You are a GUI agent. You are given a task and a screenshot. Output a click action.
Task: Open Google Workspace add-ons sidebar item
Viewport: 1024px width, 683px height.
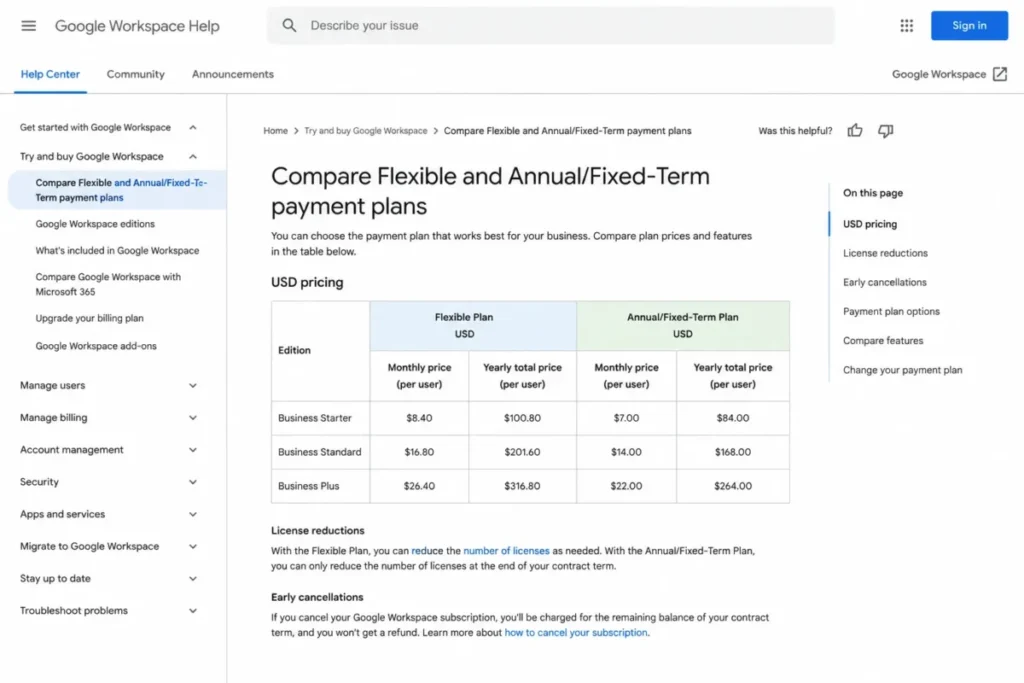pos(96,346)
